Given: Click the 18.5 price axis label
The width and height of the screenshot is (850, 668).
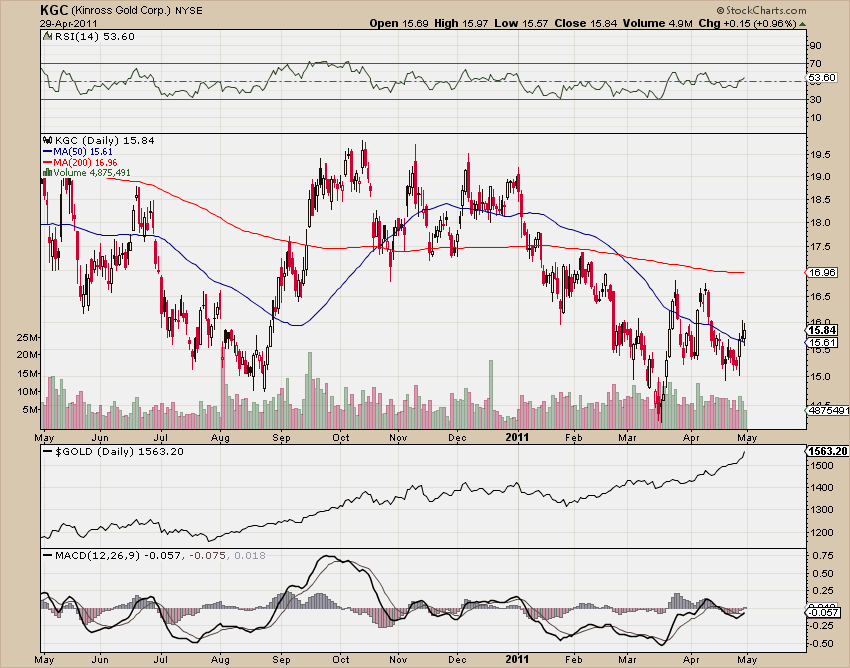Looking at the screenshot, I should coord(820,200).
